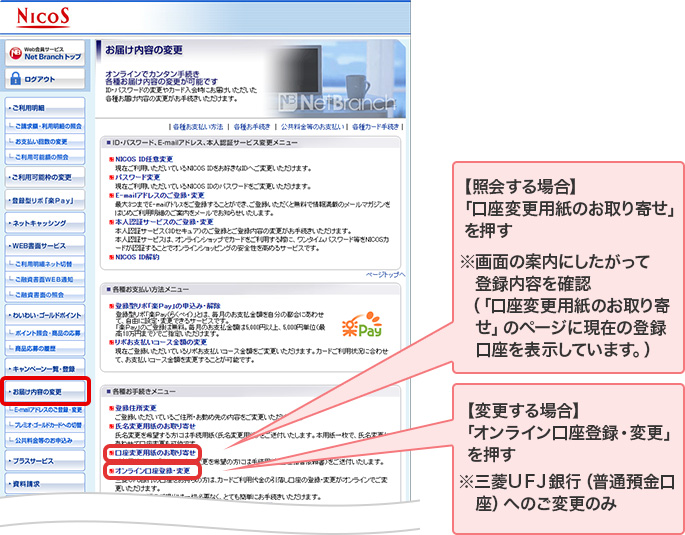Click the NICOS logo
The width and height of the screenshot is (685, 535).
pyautogui.click(x=43, y=17)
